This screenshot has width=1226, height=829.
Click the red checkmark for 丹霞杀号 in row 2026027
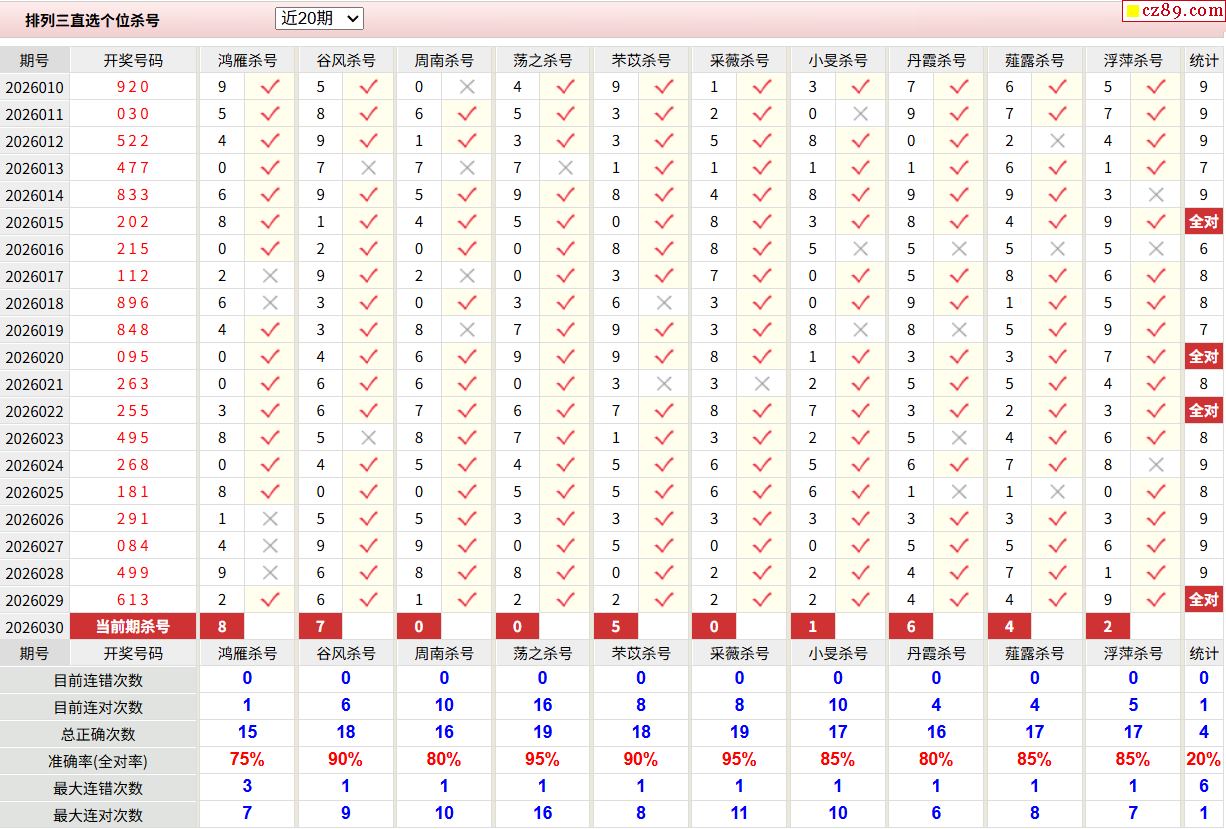click(x=959, y=546)
